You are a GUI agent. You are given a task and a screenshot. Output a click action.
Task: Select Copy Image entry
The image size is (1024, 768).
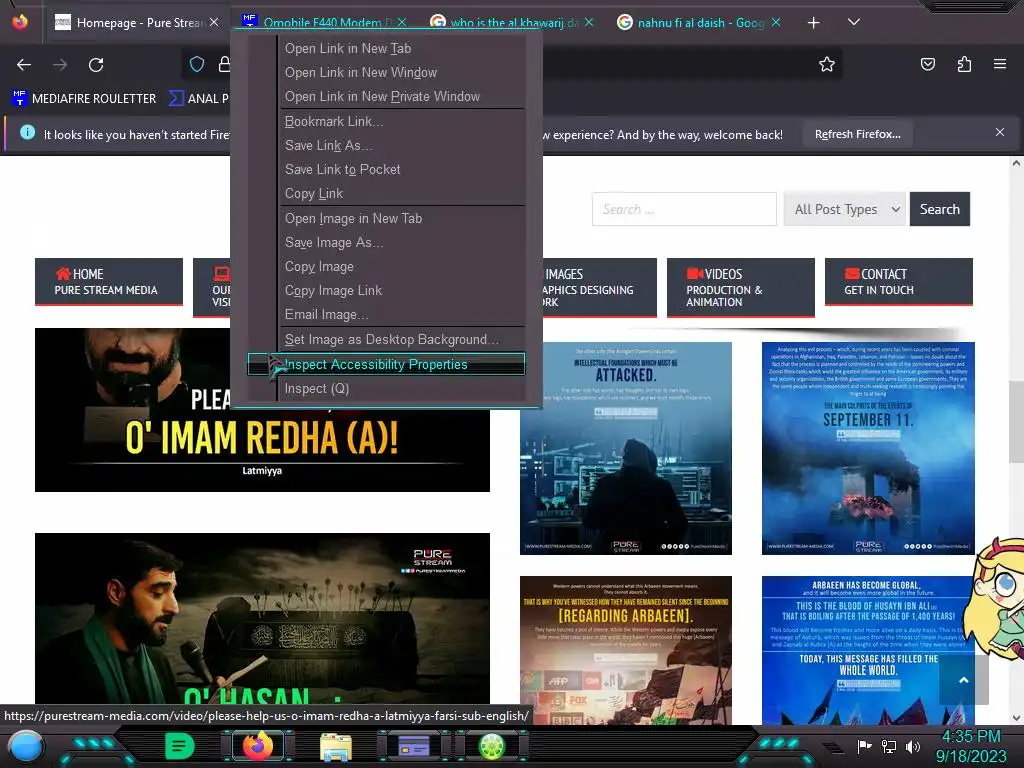(402, 267)
